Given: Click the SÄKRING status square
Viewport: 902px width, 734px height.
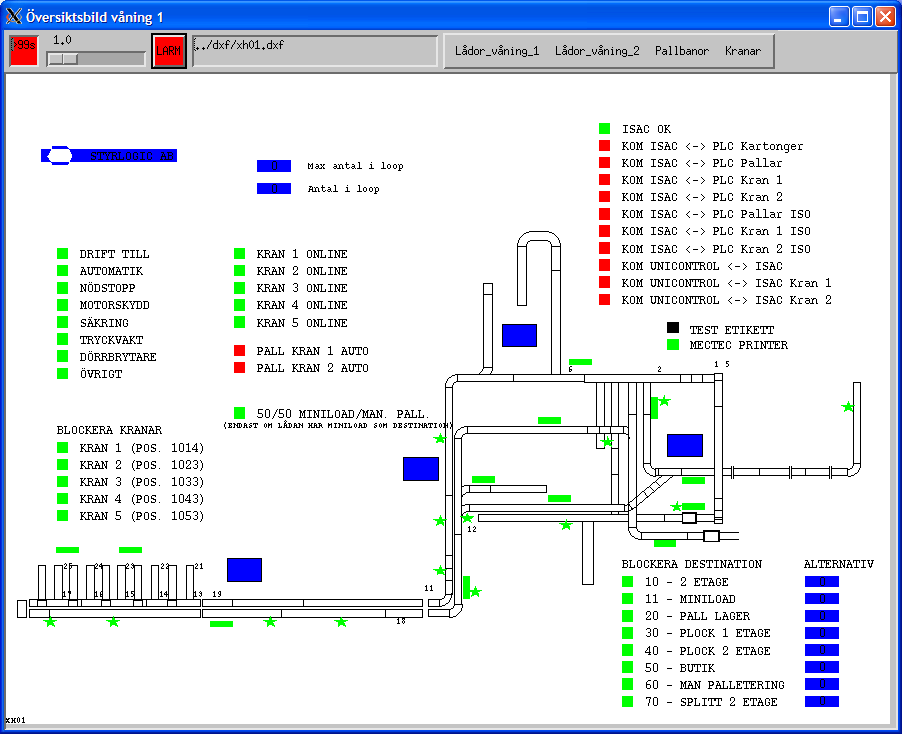Looking at the screenshot, I should [x=63, y=322].
